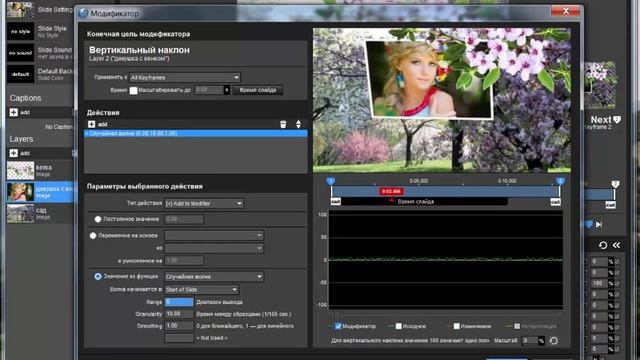
Task: Click the right blue keyframe marker on timeline
Action: 560,181
